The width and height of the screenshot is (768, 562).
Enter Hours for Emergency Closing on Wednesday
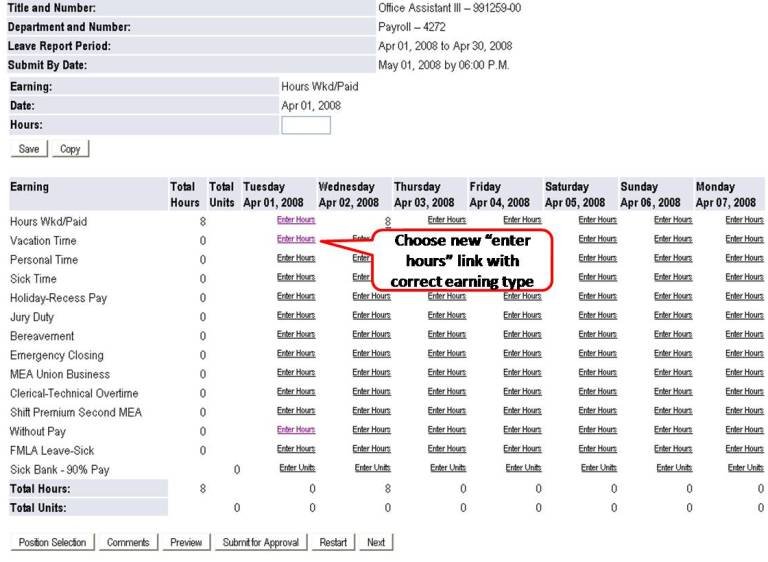[371, 354]
